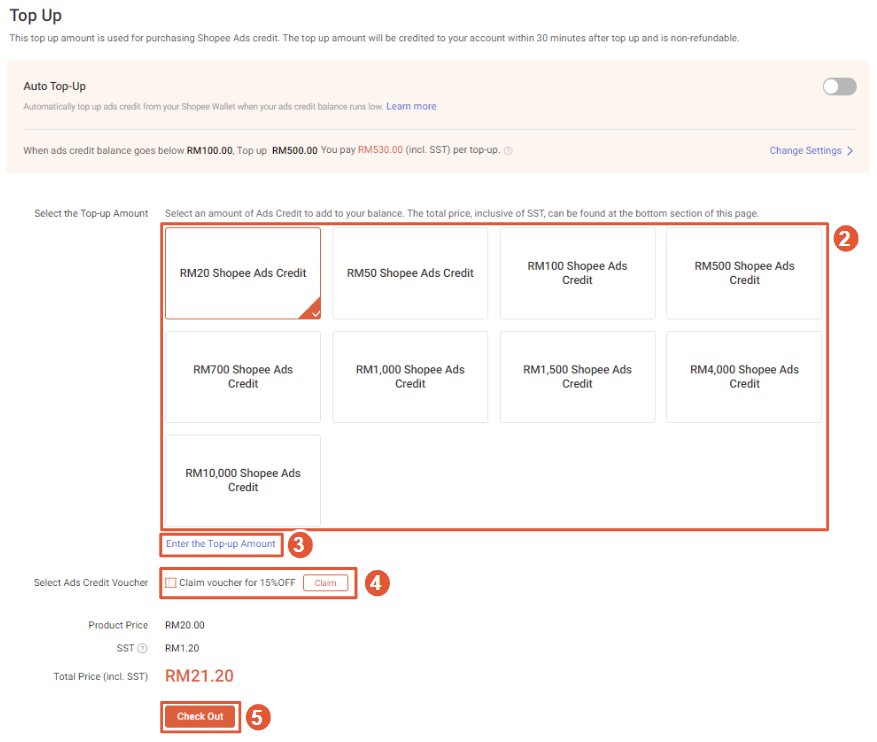Choose the RM100 Shopee Ads Credit tile
This screenshot has height=742, width=877.
tap(577, 272)
